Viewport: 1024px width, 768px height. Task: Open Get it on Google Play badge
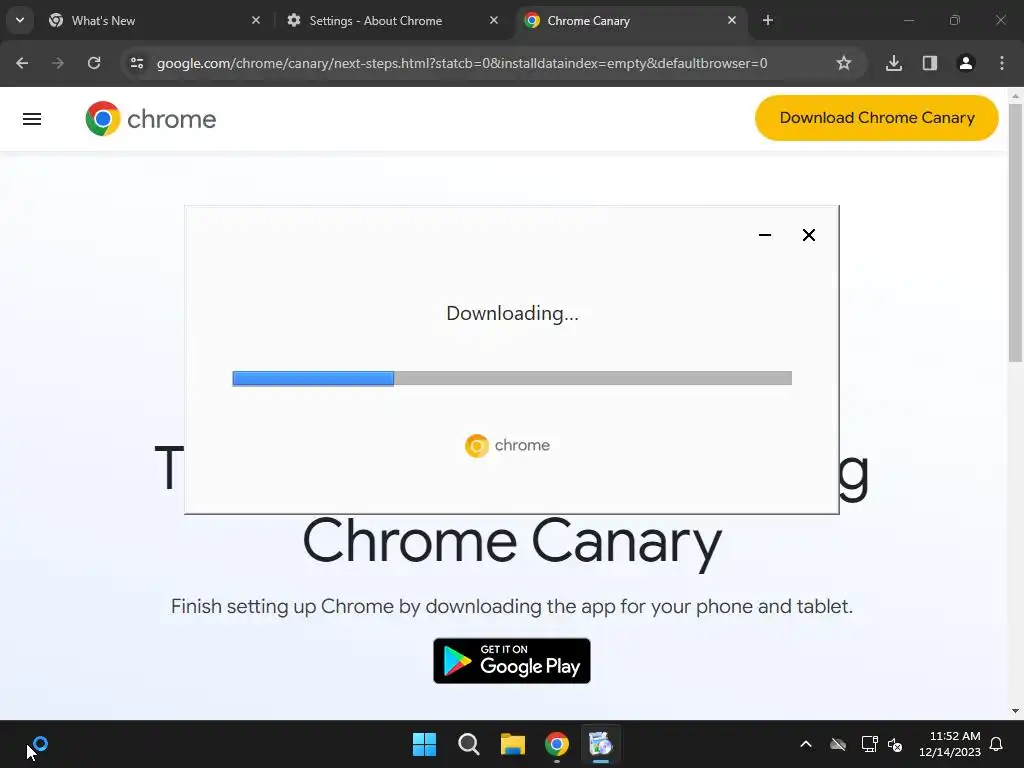tap(512, 661)
